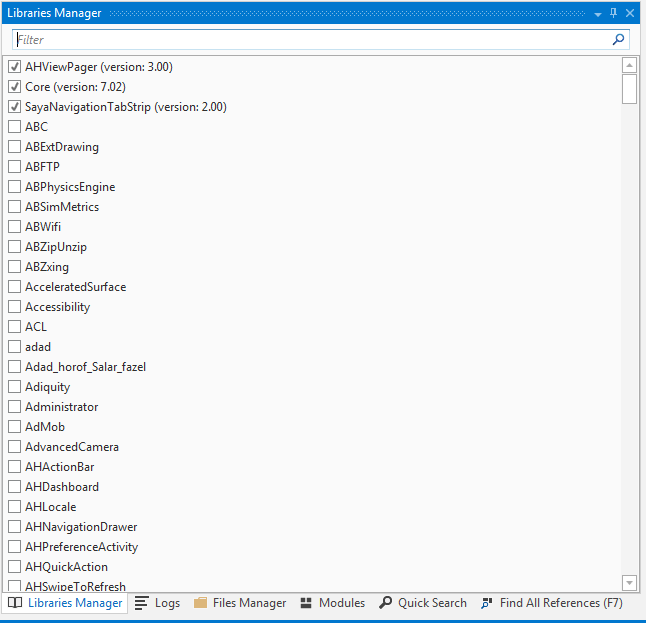Click the Libraries Manager book icon
646x623 pixels.
click(15, 603)
